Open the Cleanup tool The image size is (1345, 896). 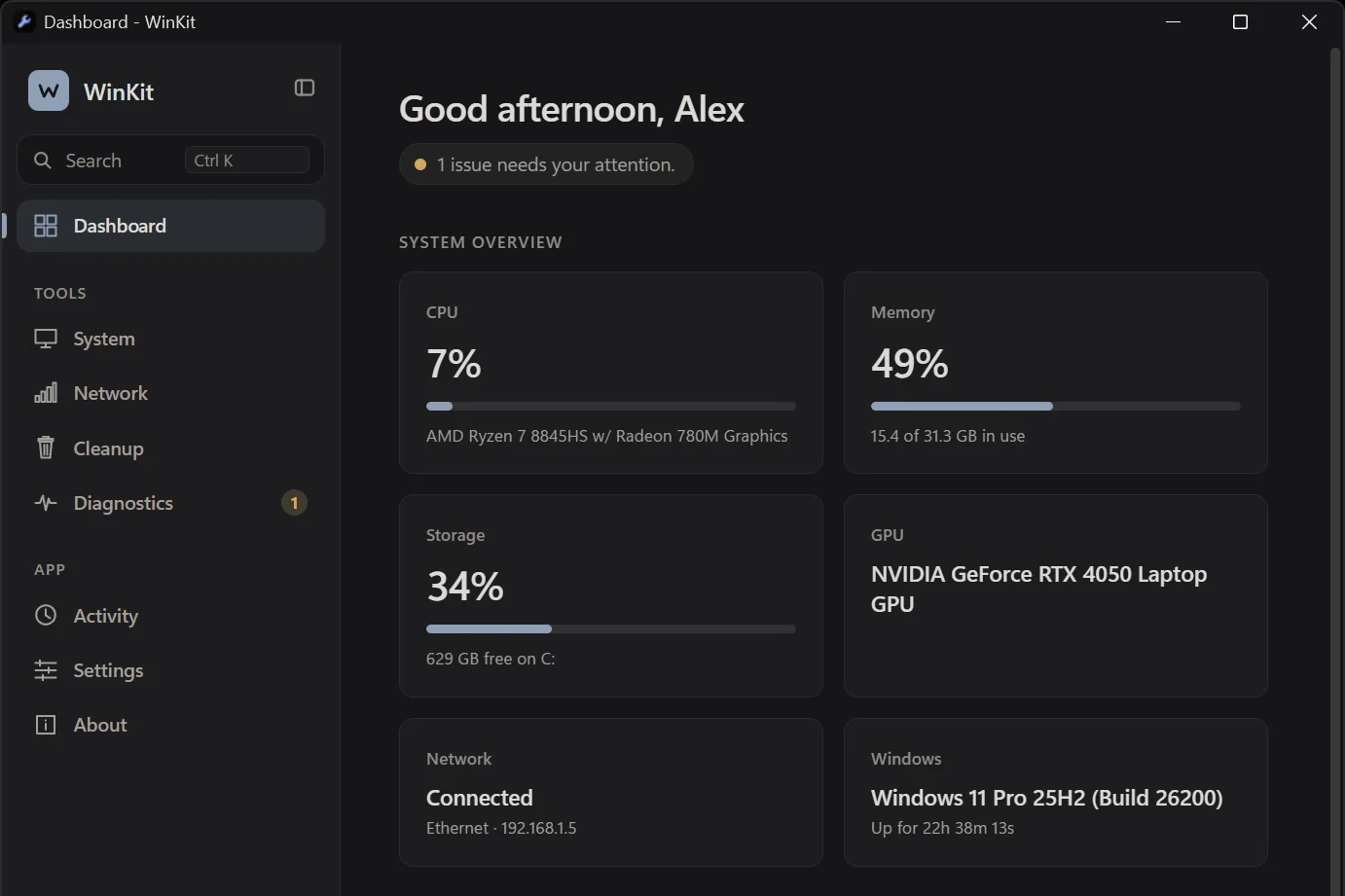tap(171, 448)
